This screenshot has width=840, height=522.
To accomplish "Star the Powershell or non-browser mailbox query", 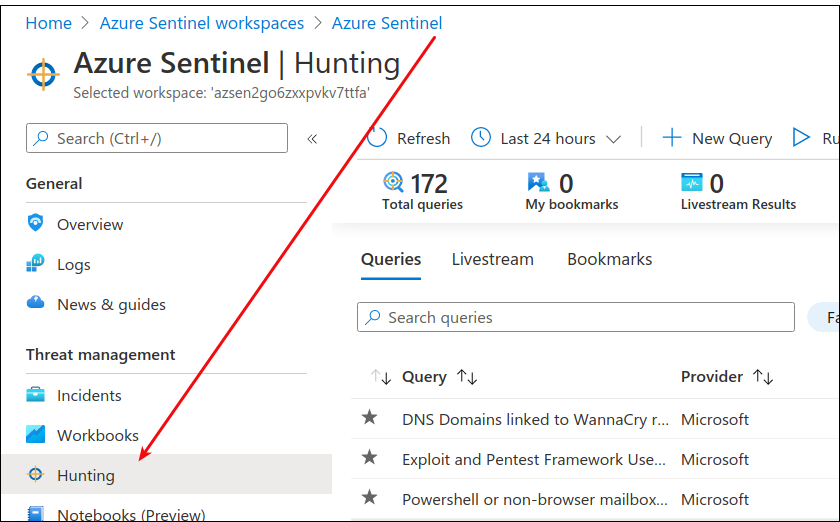I will 370,498.
